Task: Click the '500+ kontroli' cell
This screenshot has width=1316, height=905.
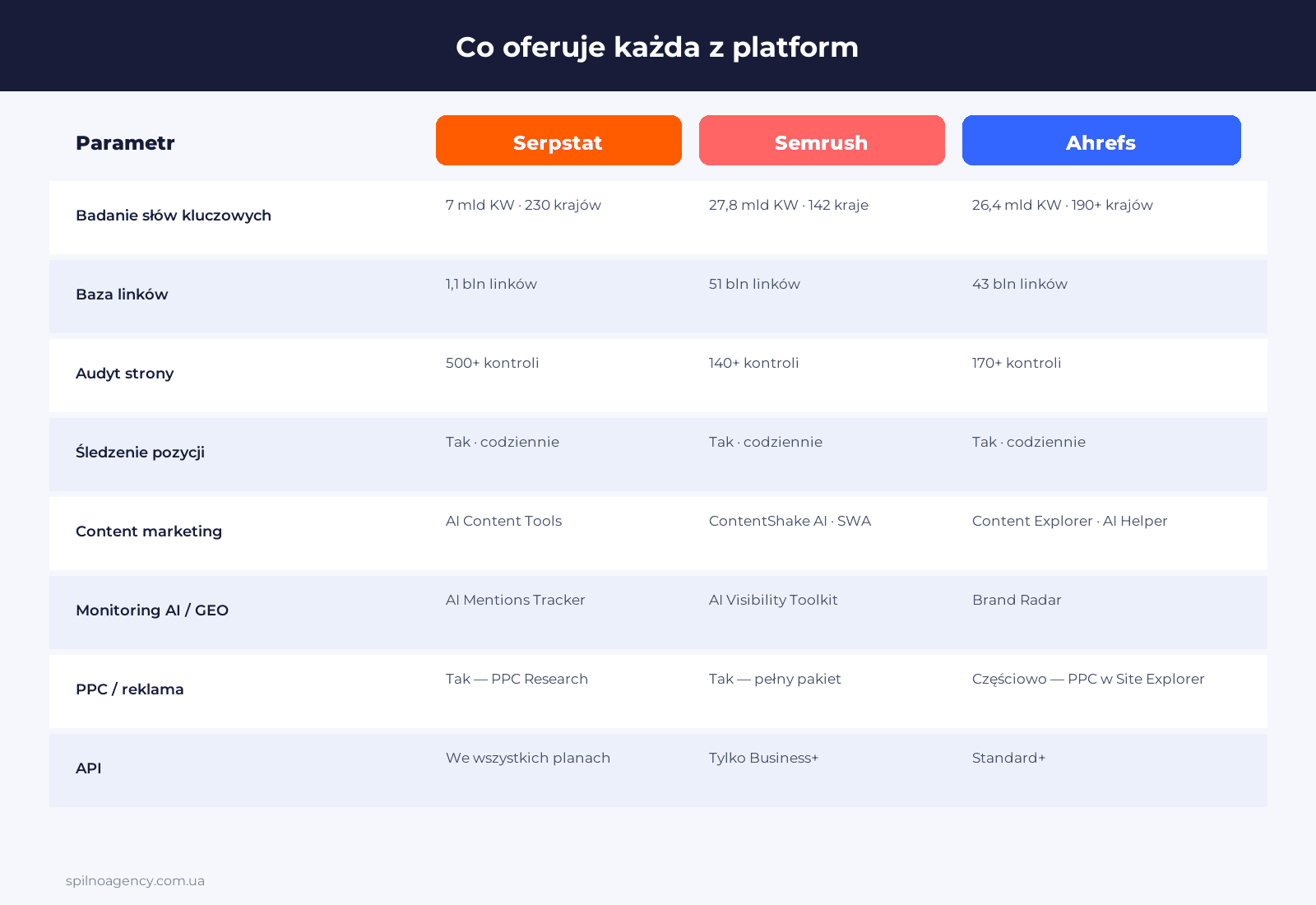Action: (493, 363)
